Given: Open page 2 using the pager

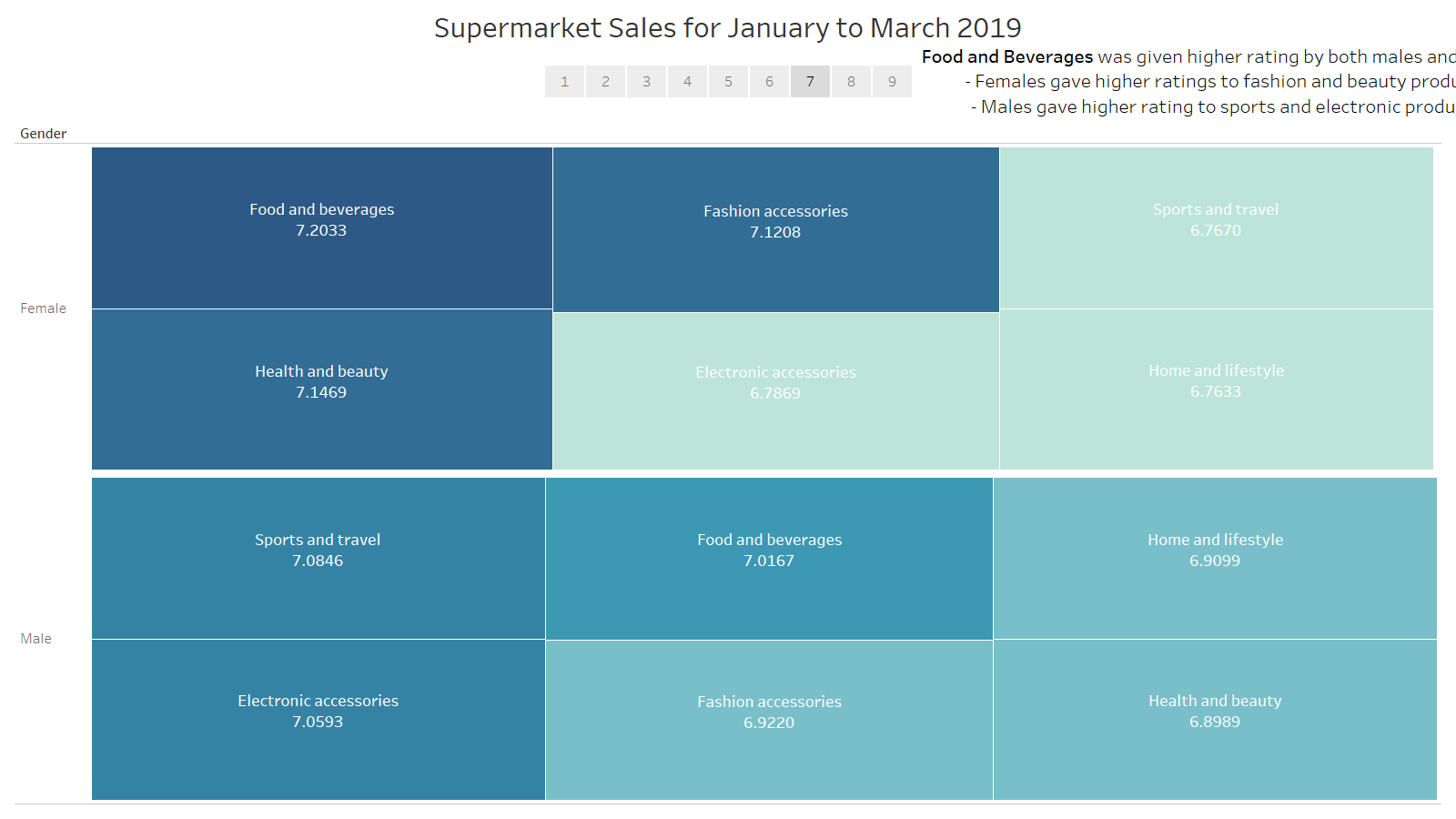Looking at the screenshot, I should [605, 81].
